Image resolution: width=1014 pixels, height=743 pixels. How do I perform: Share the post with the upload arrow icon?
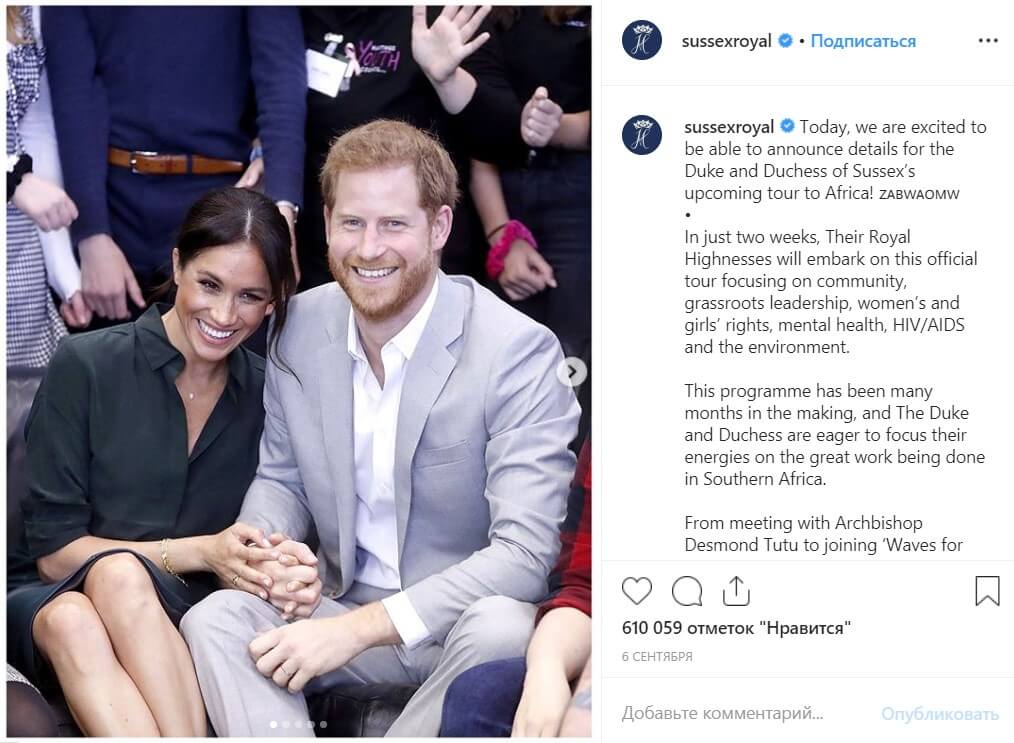coord(736,590)
